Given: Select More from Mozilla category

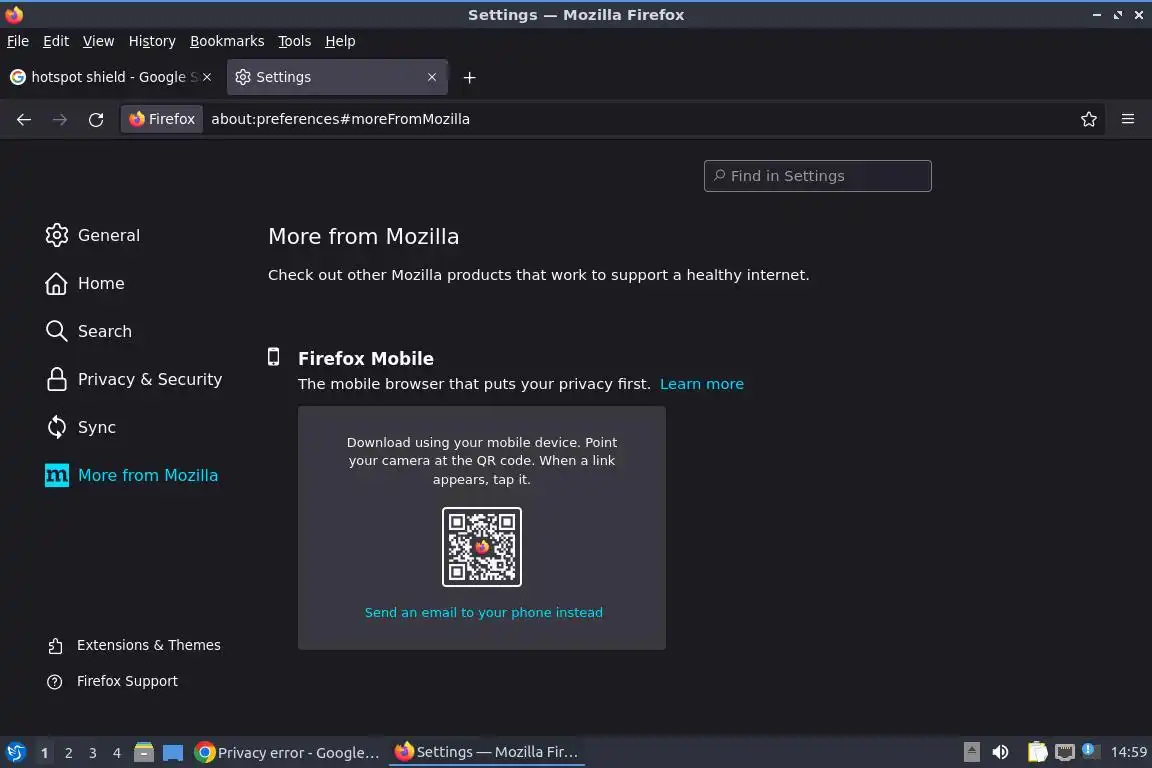Looking at the screenshot, I should (132, 475).
